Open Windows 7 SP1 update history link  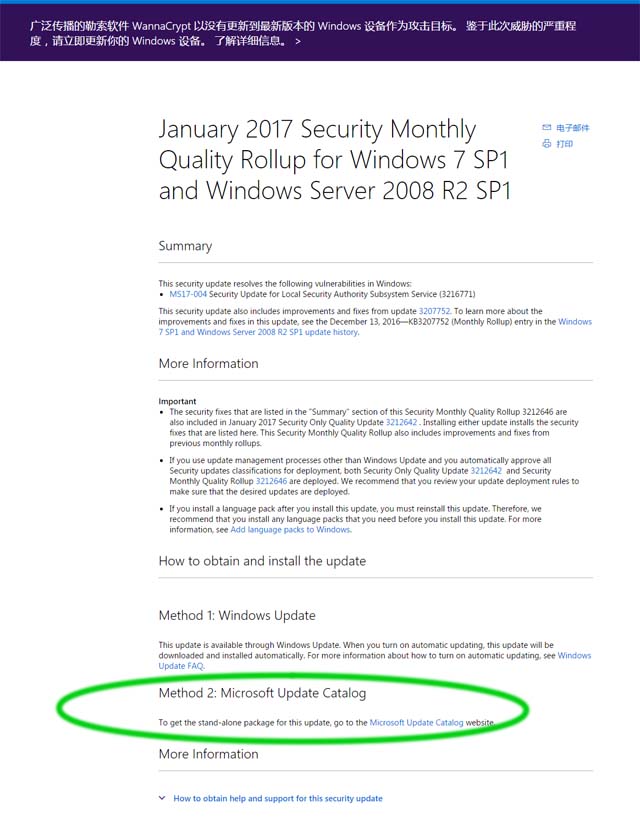tap(375, 327)
